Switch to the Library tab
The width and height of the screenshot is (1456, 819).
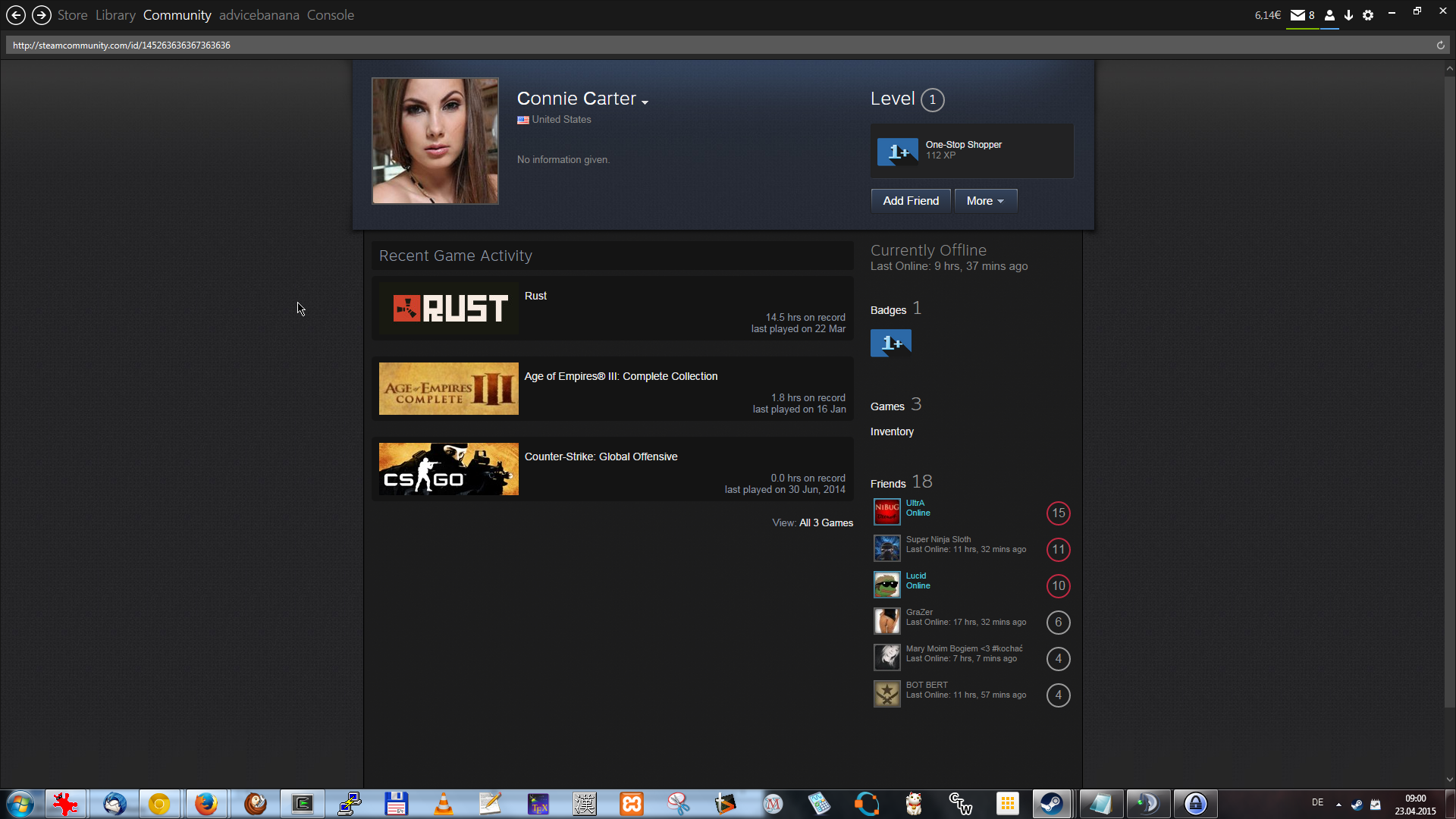115,15
